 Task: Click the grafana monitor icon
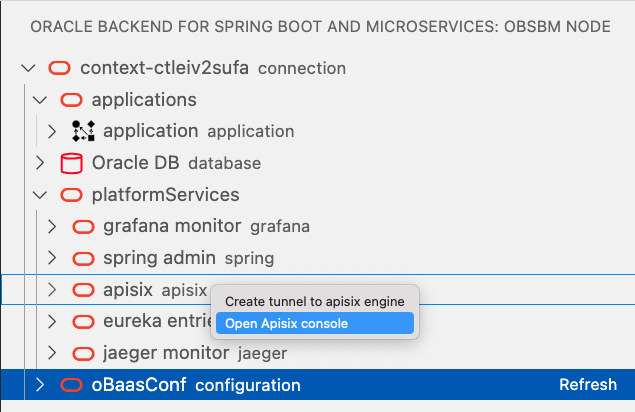click(83, 227)
